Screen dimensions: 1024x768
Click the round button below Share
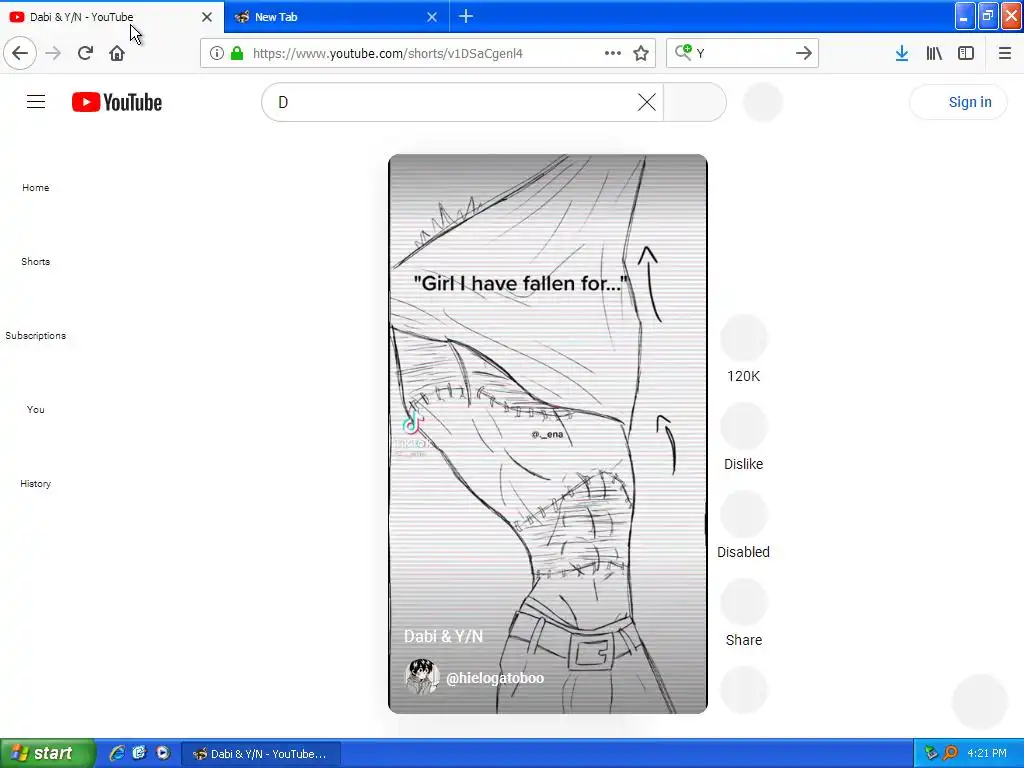(x=743, y=690)
